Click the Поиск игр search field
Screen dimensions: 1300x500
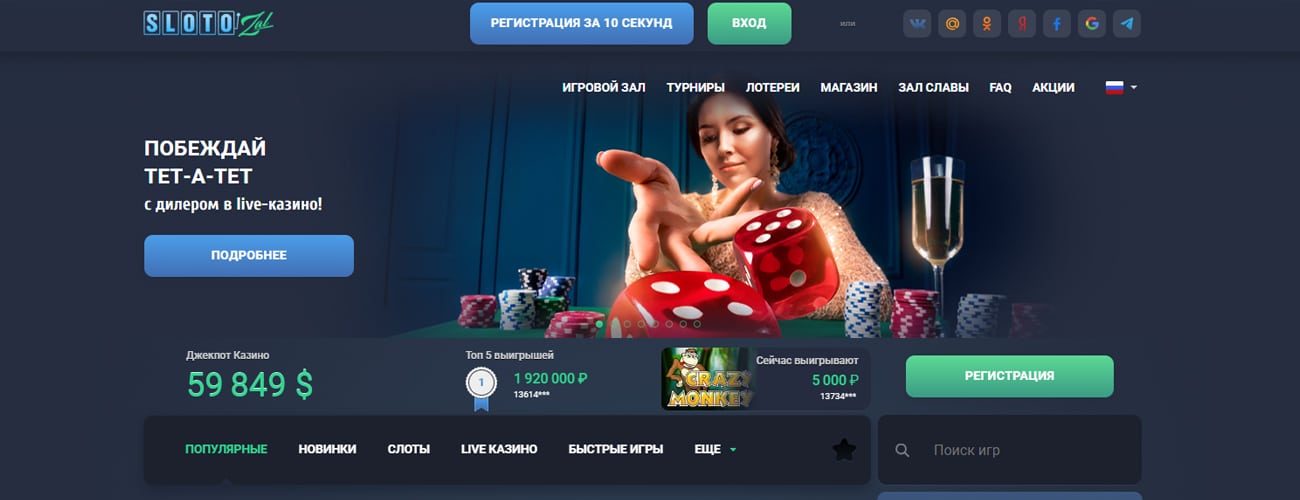coord(1010,450)
